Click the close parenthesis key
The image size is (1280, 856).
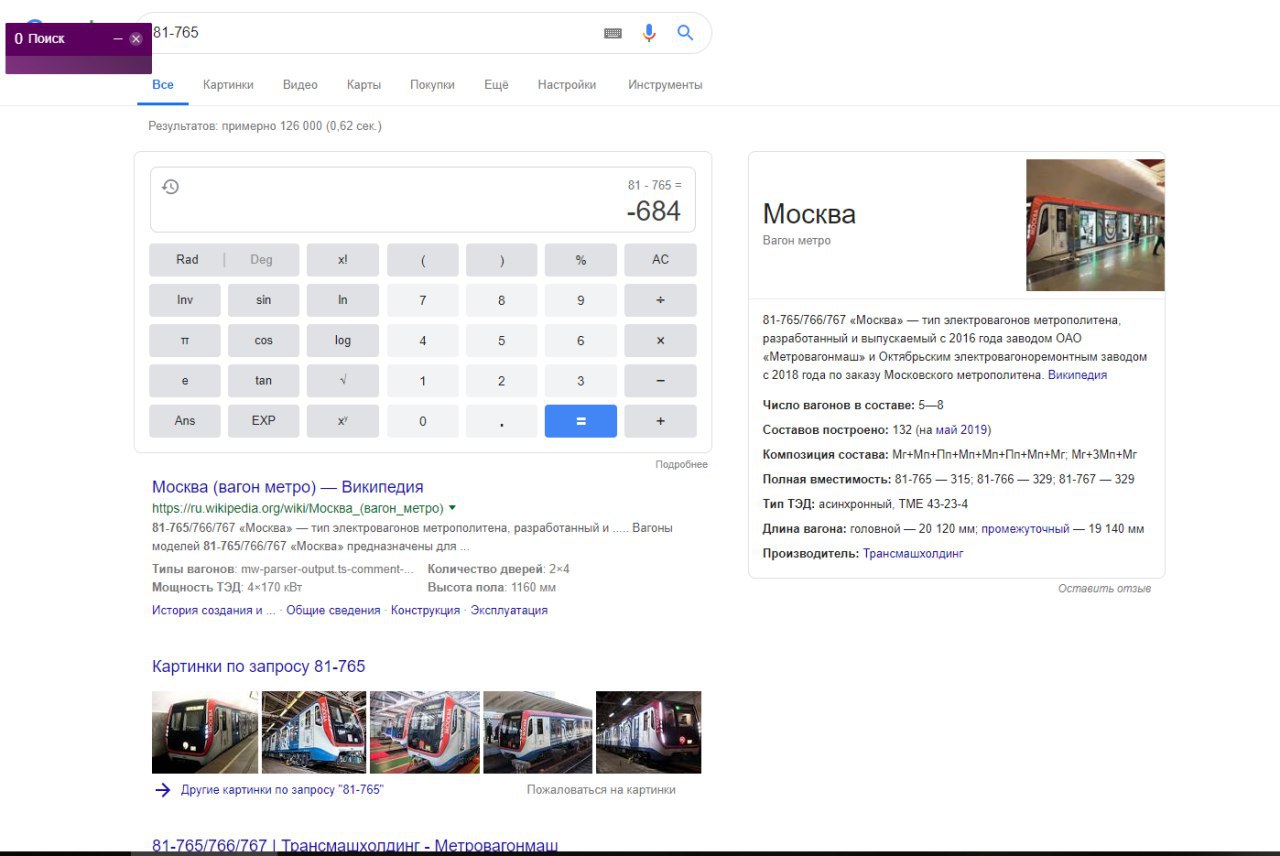pos(502,260)
